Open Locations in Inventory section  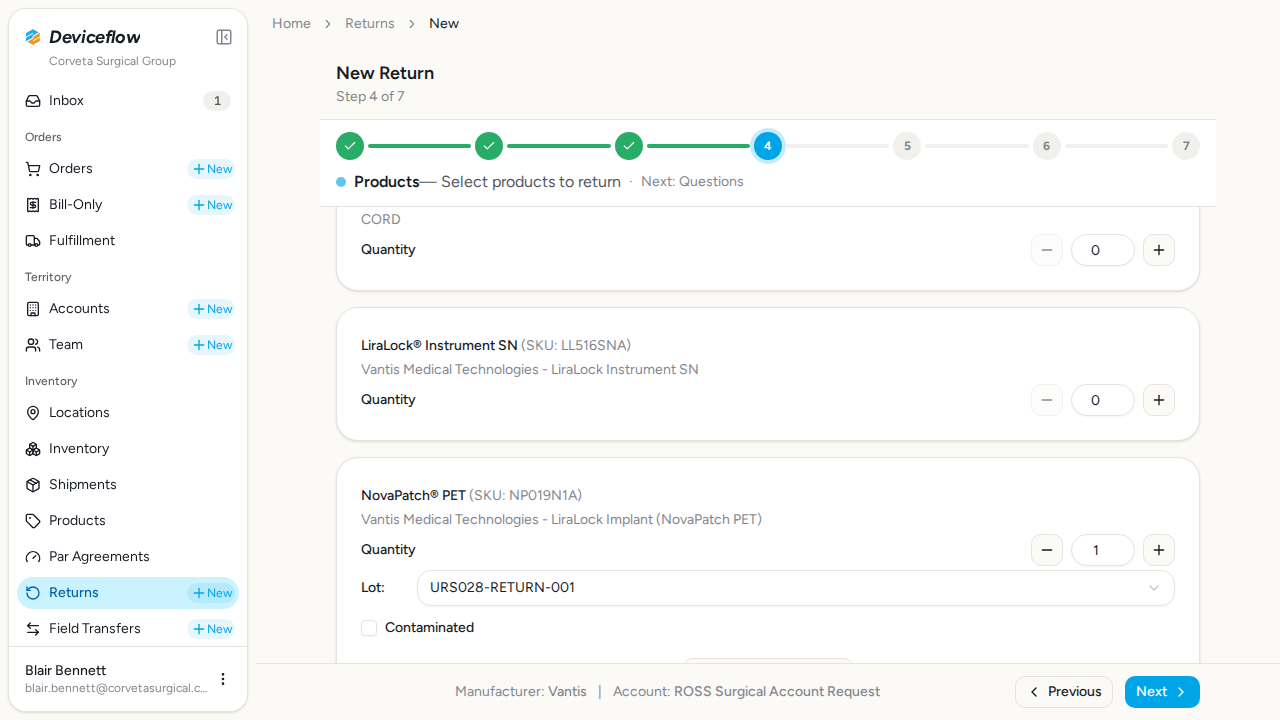pyautogui.click(x=128, y=413)
